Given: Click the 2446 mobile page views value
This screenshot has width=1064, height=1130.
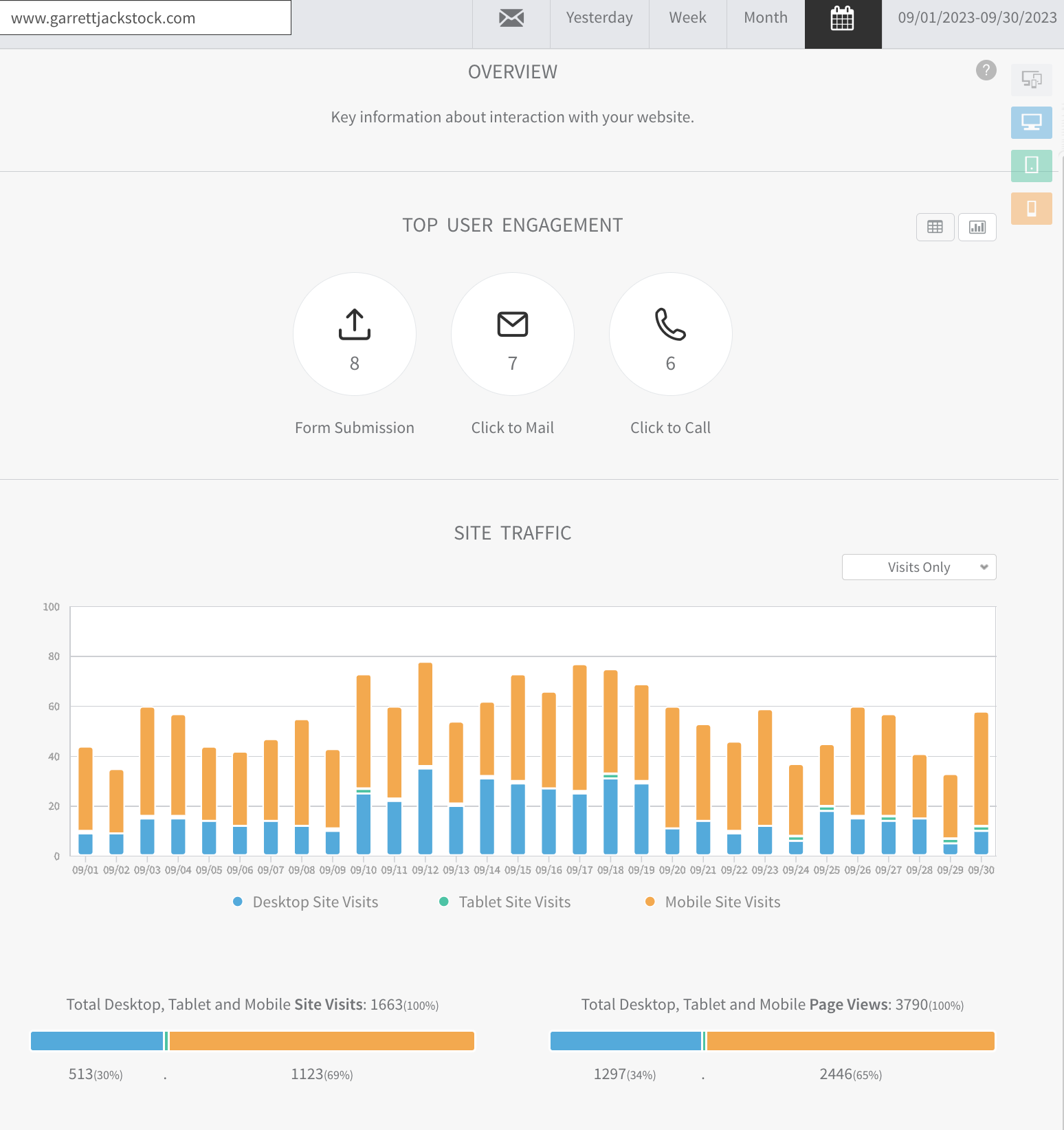Looking at the screenshot, I should coord(851,1074).
